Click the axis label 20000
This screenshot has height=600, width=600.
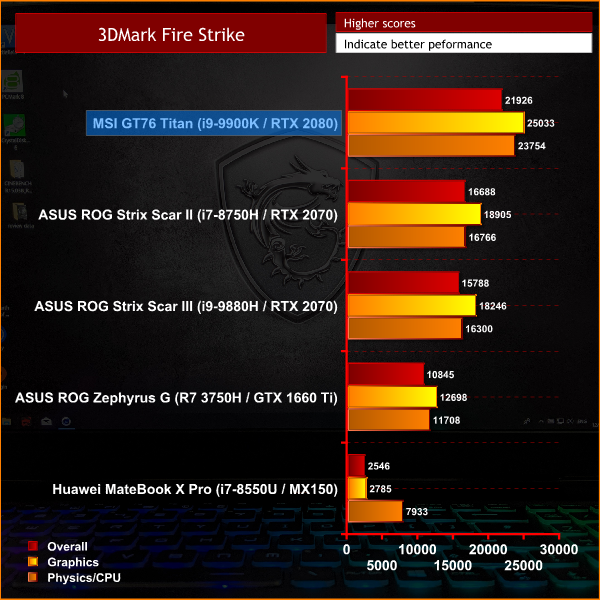(488, 550)
